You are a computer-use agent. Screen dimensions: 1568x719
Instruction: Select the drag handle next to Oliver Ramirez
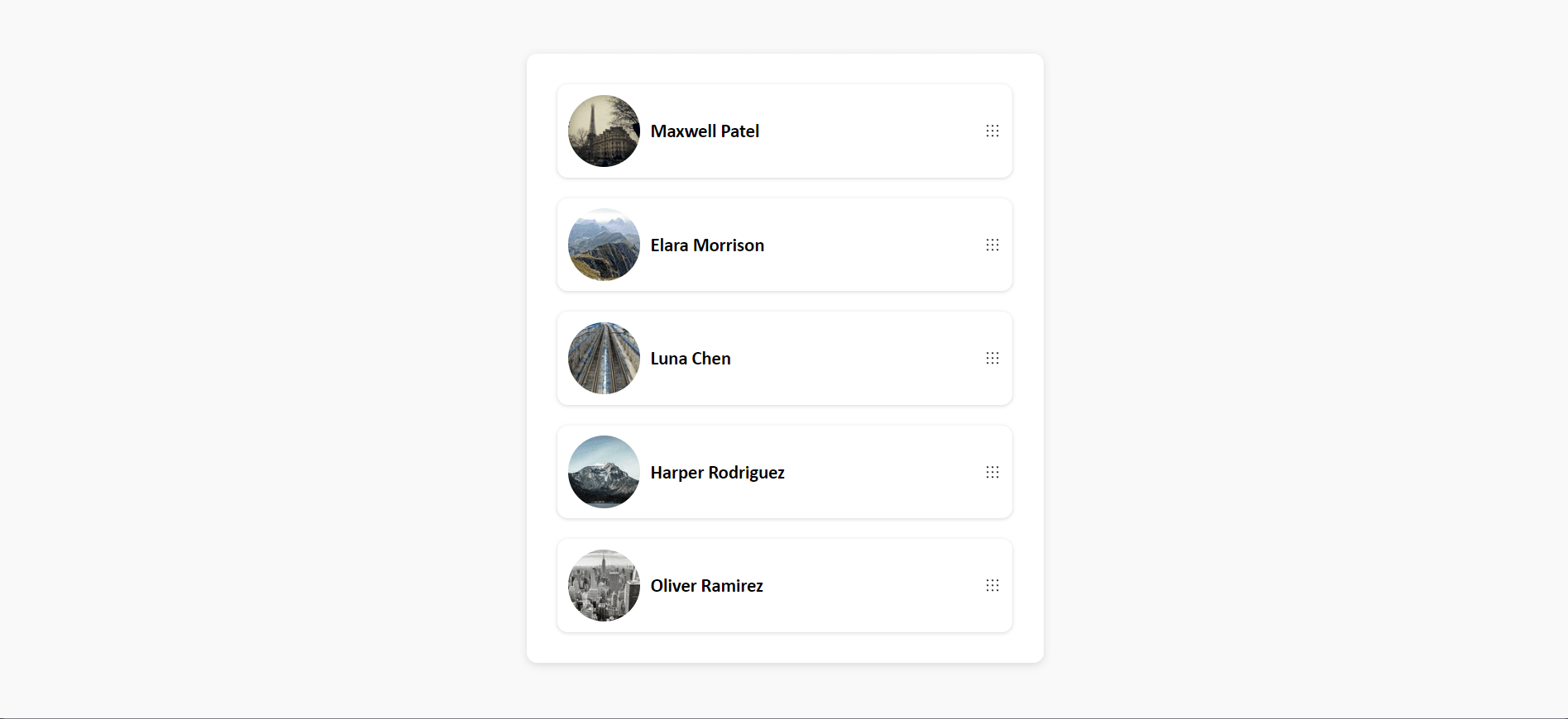coord(992,585)
